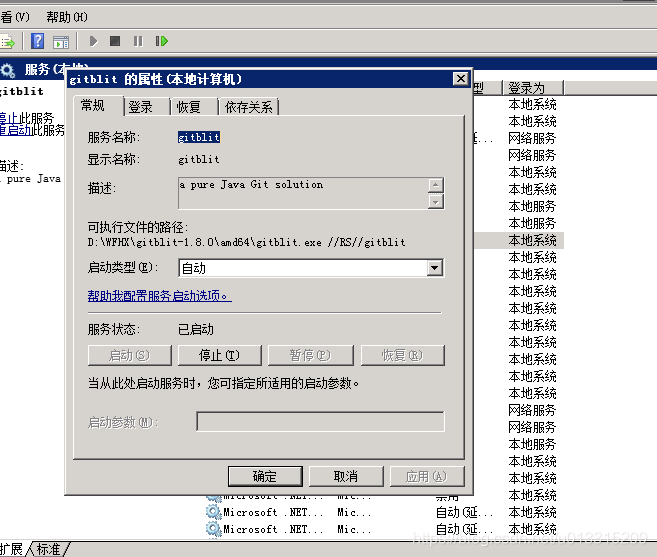Click the 应用(A) button
This screenshot has width=657, height=557.
(x=427, y=476)
